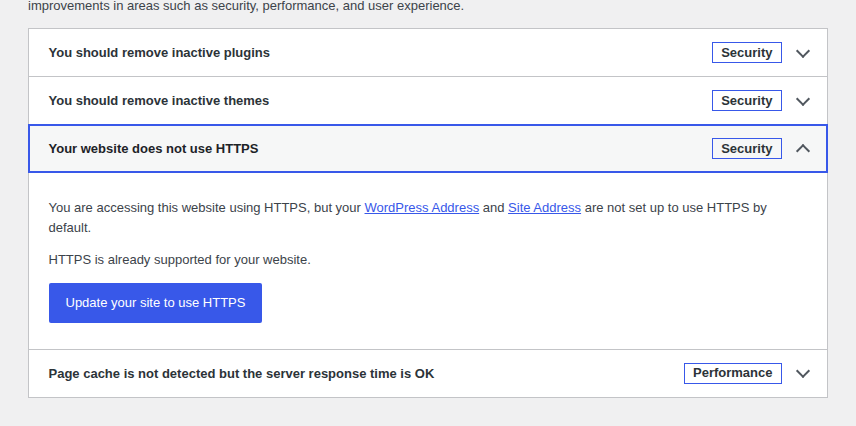
Task: Expand the inactive plugins chevron
Action: coord(802,54)
